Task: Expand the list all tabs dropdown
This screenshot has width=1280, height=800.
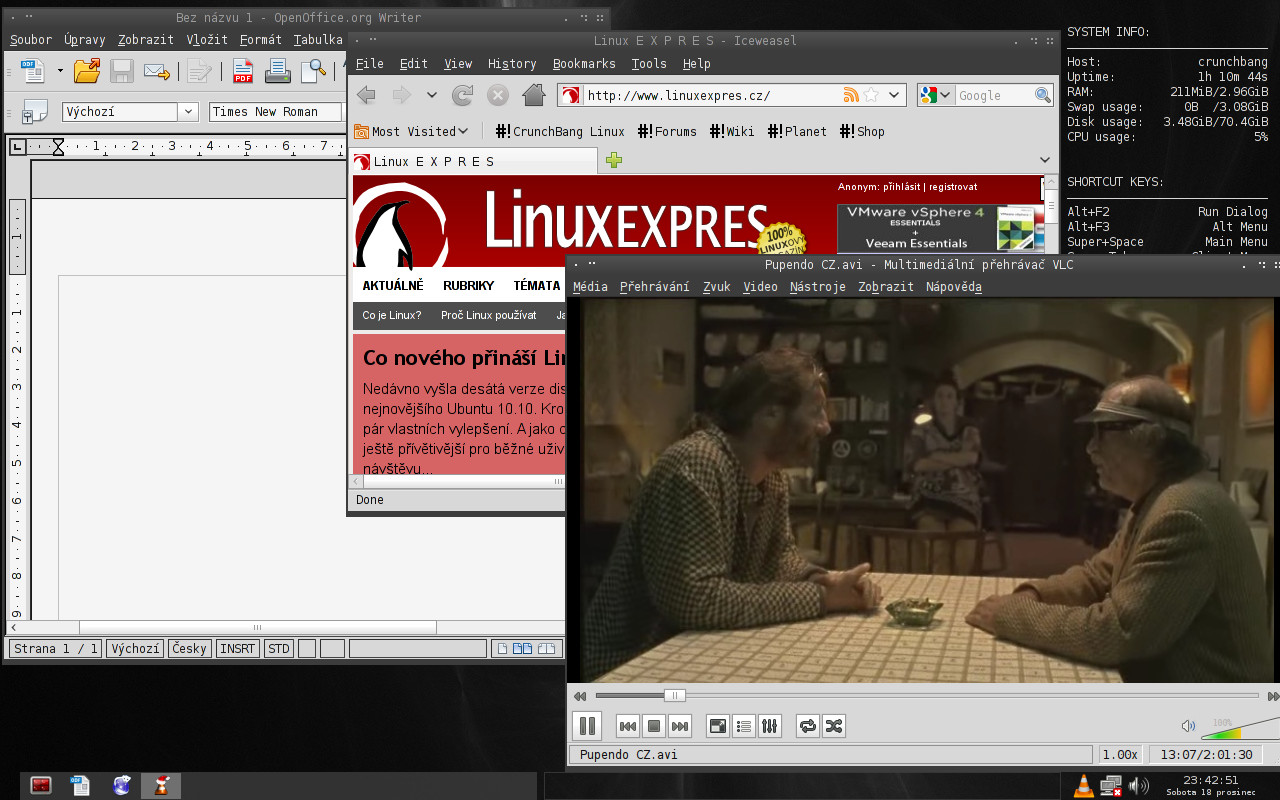Action: 1045,160
